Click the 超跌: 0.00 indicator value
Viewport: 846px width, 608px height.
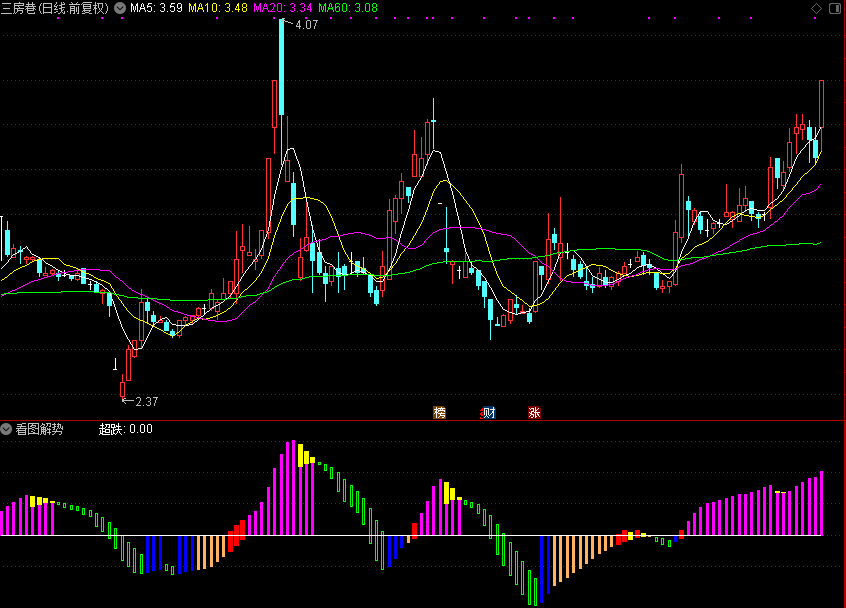pyautogui.click(x=126, y=429)
